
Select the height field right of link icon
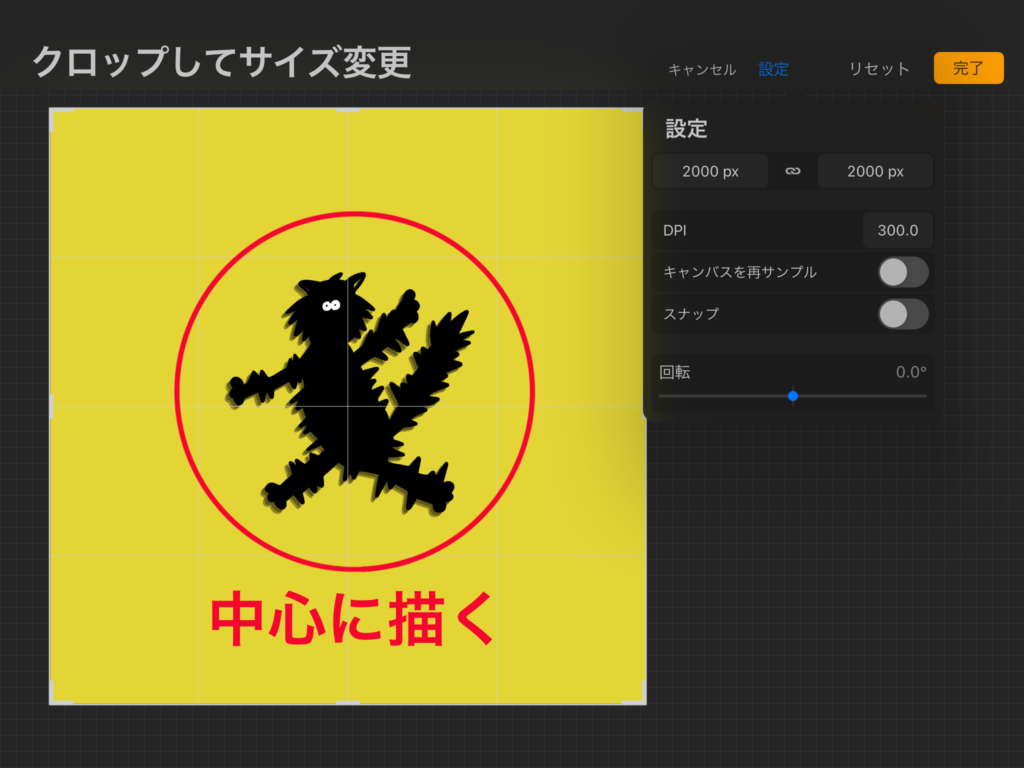click(x=875, y=171)
